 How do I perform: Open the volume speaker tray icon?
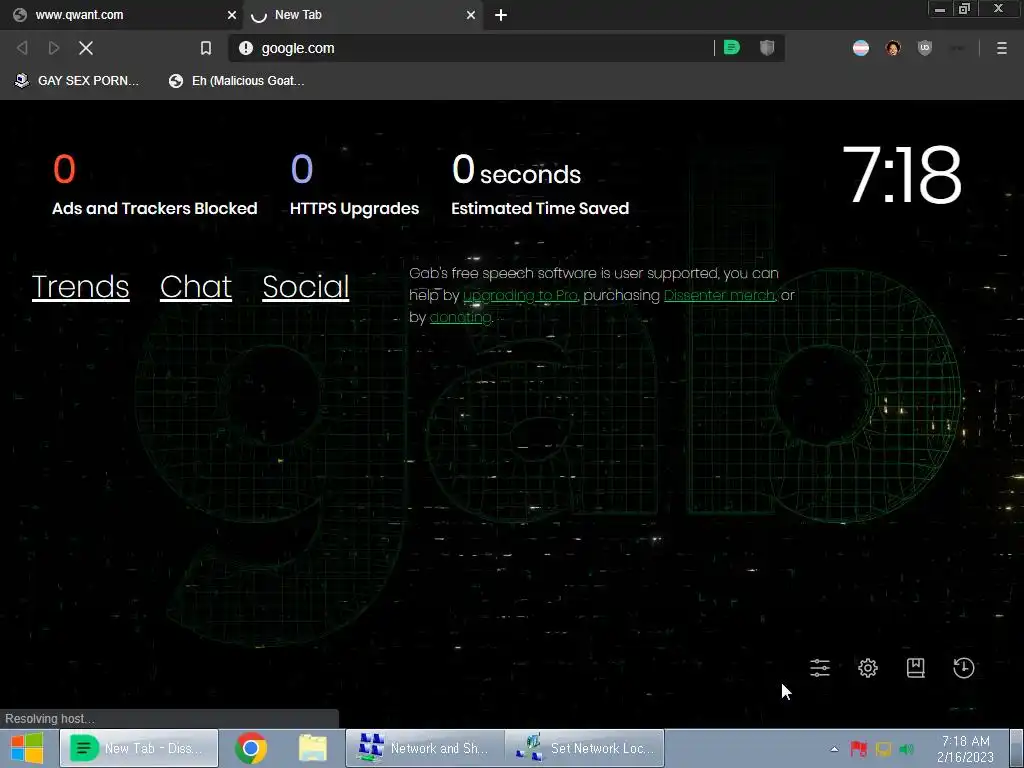click(x=906, y=749)
